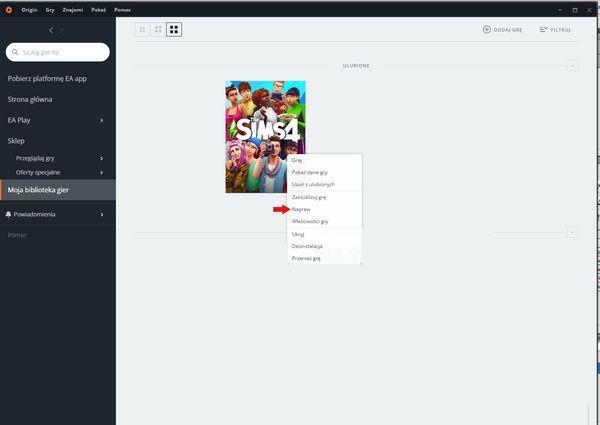Expand the Powiadomienia chevron

(102, 215)
